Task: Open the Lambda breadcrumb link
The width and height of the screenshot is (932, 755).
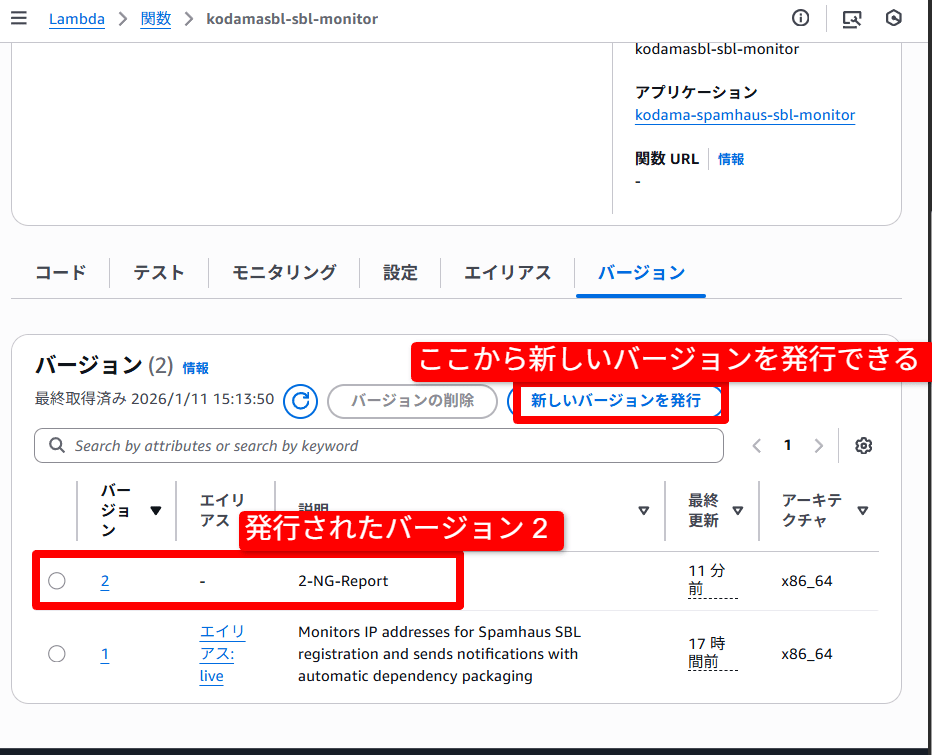Action: [77, 19]
